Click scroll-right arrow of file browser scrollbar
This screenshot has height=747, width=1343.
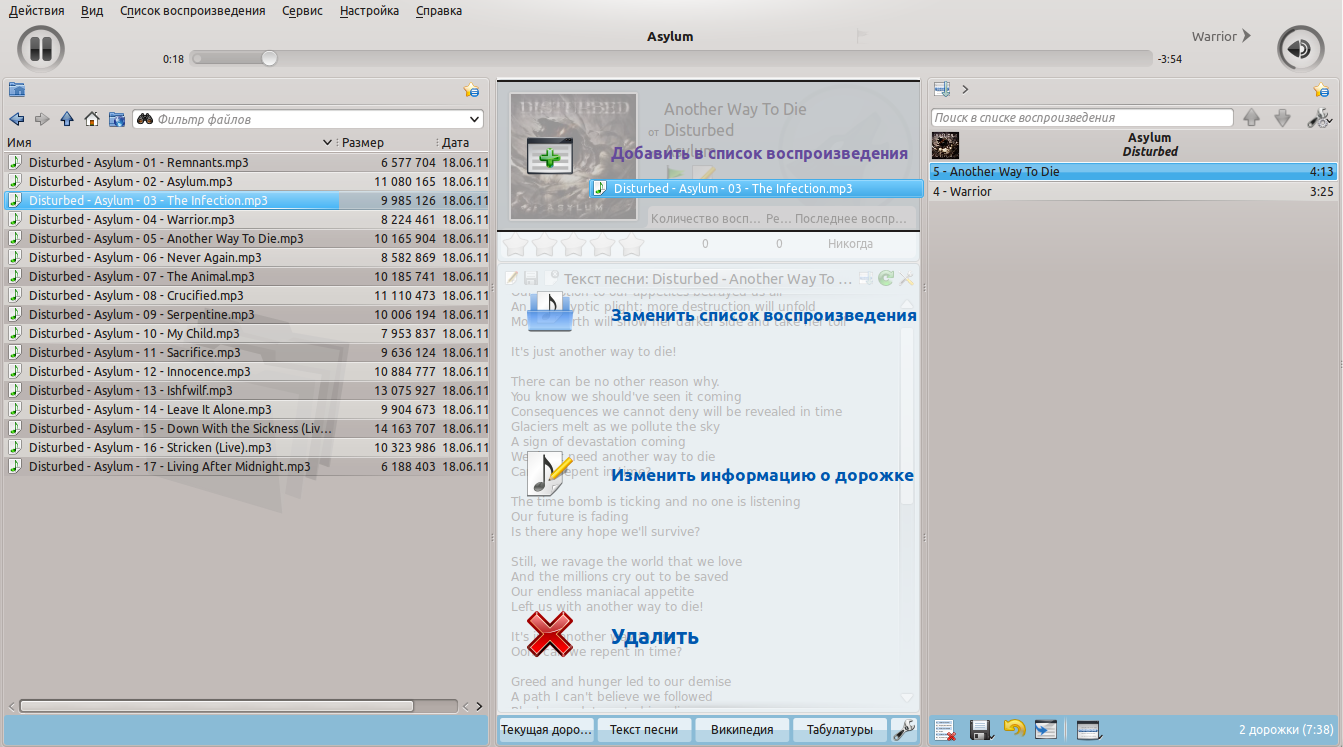tap(479, 706)
